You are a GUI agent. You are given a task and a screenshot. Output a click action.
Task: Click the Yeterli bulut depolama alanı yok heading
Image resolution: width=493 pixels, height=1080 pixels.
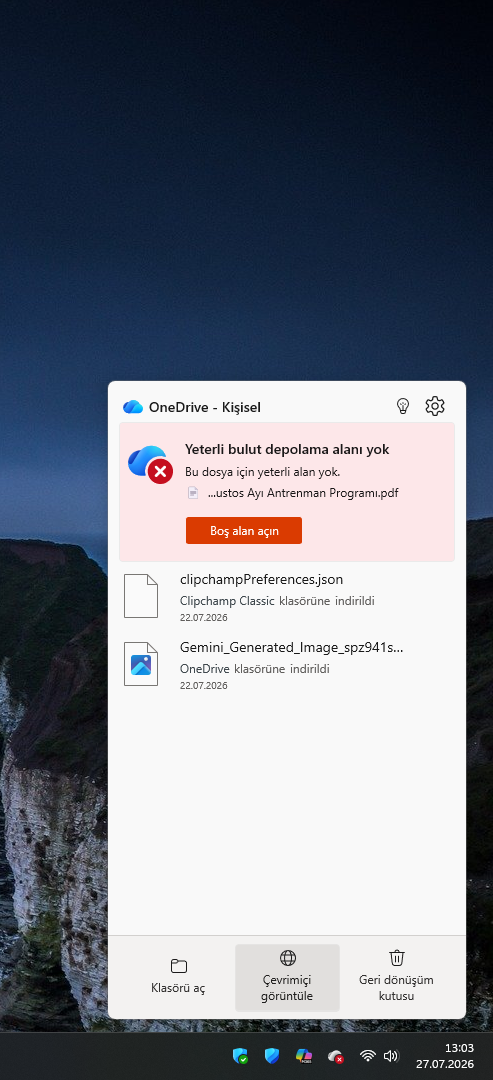(287, 450)
